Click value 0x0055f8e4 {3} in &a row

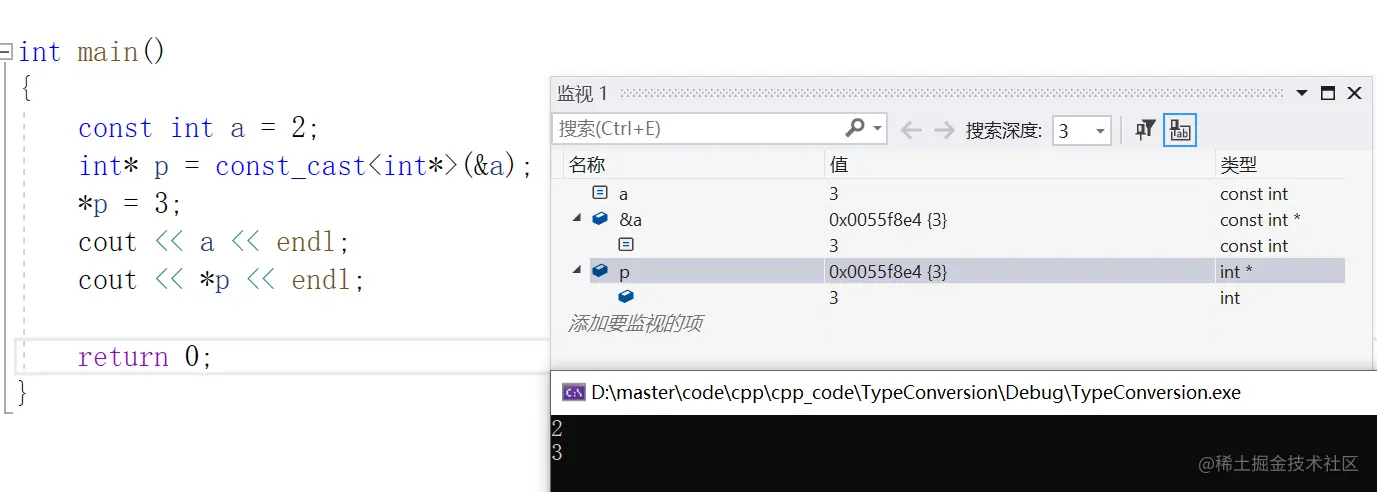(888, 220)
